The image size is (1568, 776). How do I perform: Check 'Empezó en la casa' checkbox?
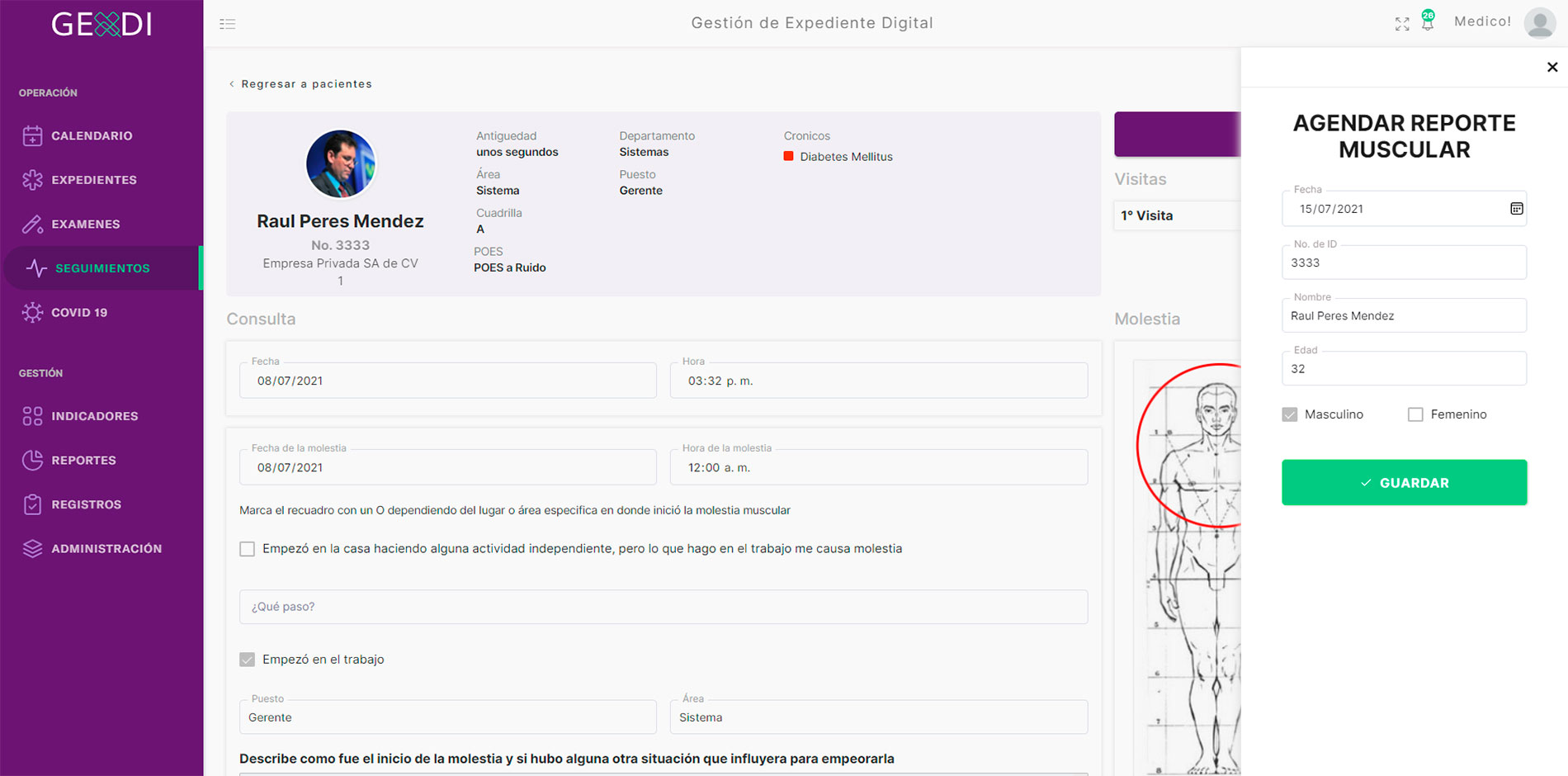tap(247, 549)
